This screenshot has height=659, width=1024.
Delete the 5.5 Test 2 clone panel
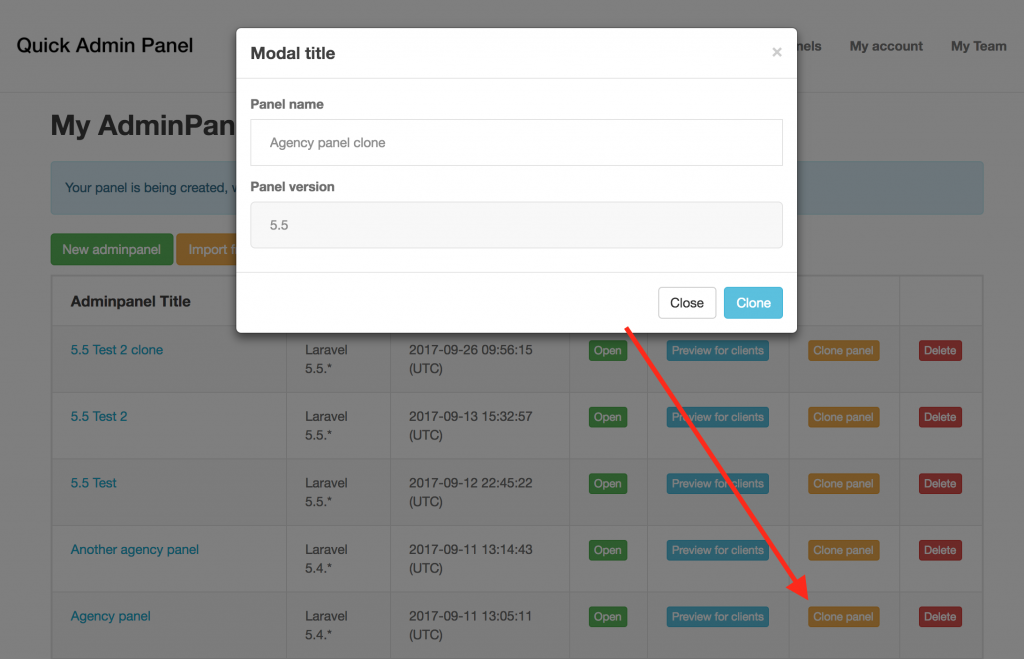(940, 351)
